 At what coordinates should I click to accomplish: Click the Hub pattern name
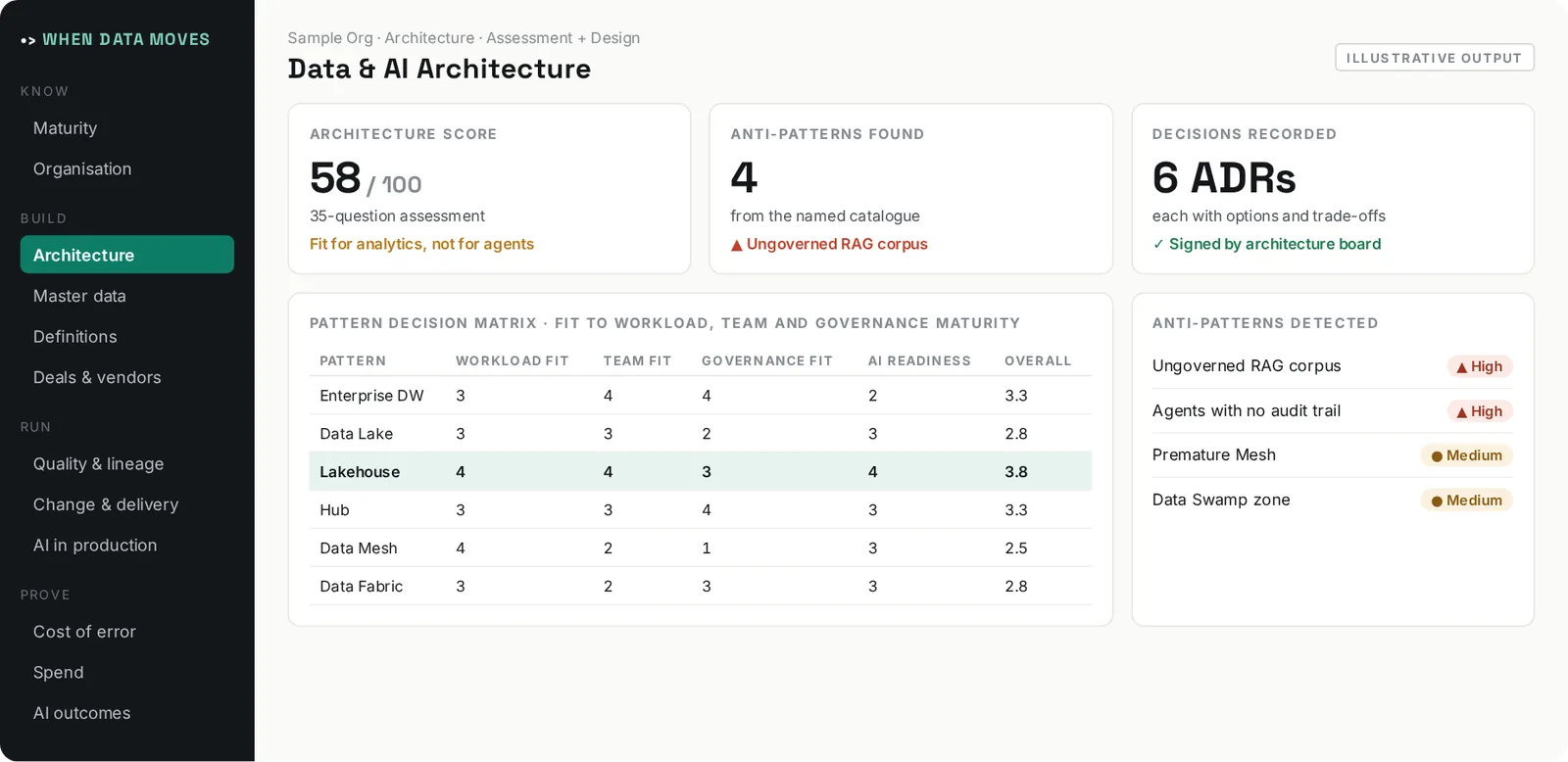(x=334, y=510)
